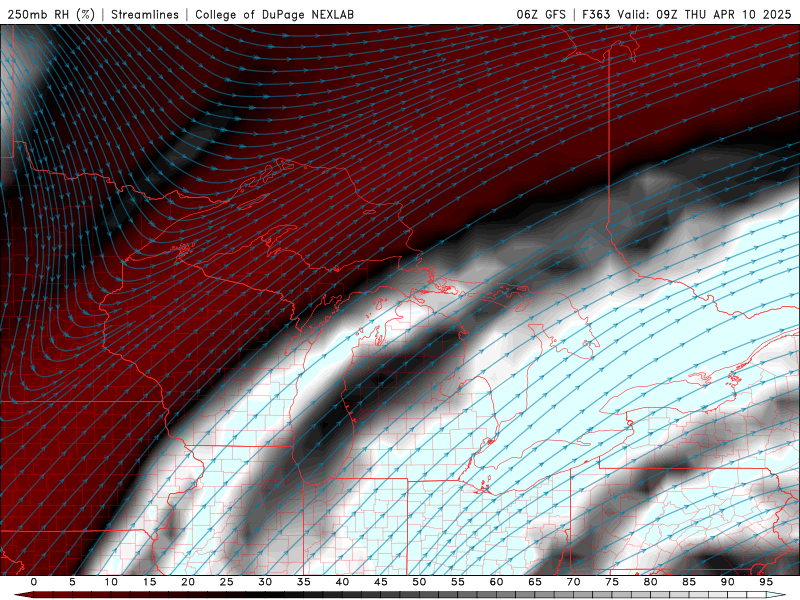Select the '10' label on the color scale
Viewport: 800px width, 600px height.
111,582
